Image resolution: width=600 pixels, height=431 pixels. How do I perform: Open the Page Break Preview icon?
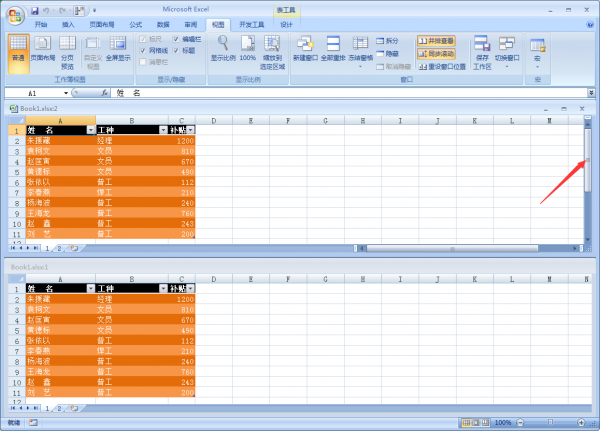point(67,43)
